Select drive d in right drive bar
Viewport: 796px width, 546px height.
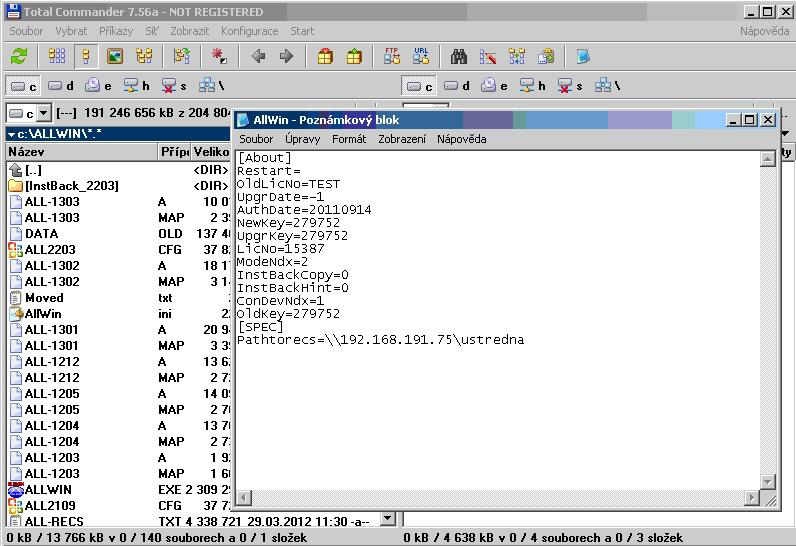pyautogui.click(x=457, y=86)
